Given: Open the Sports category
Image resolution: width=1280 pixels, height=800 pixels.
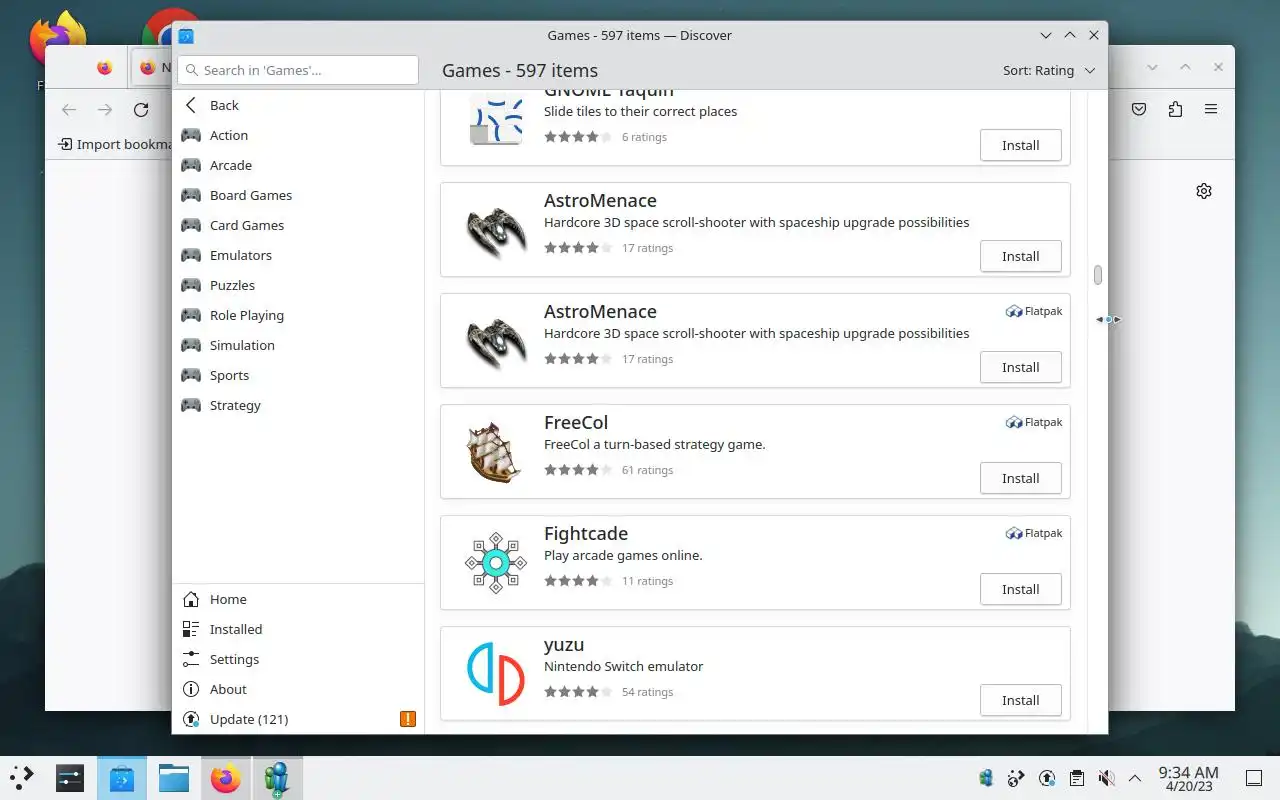Looking at the screenshot, I should [298, 375].
